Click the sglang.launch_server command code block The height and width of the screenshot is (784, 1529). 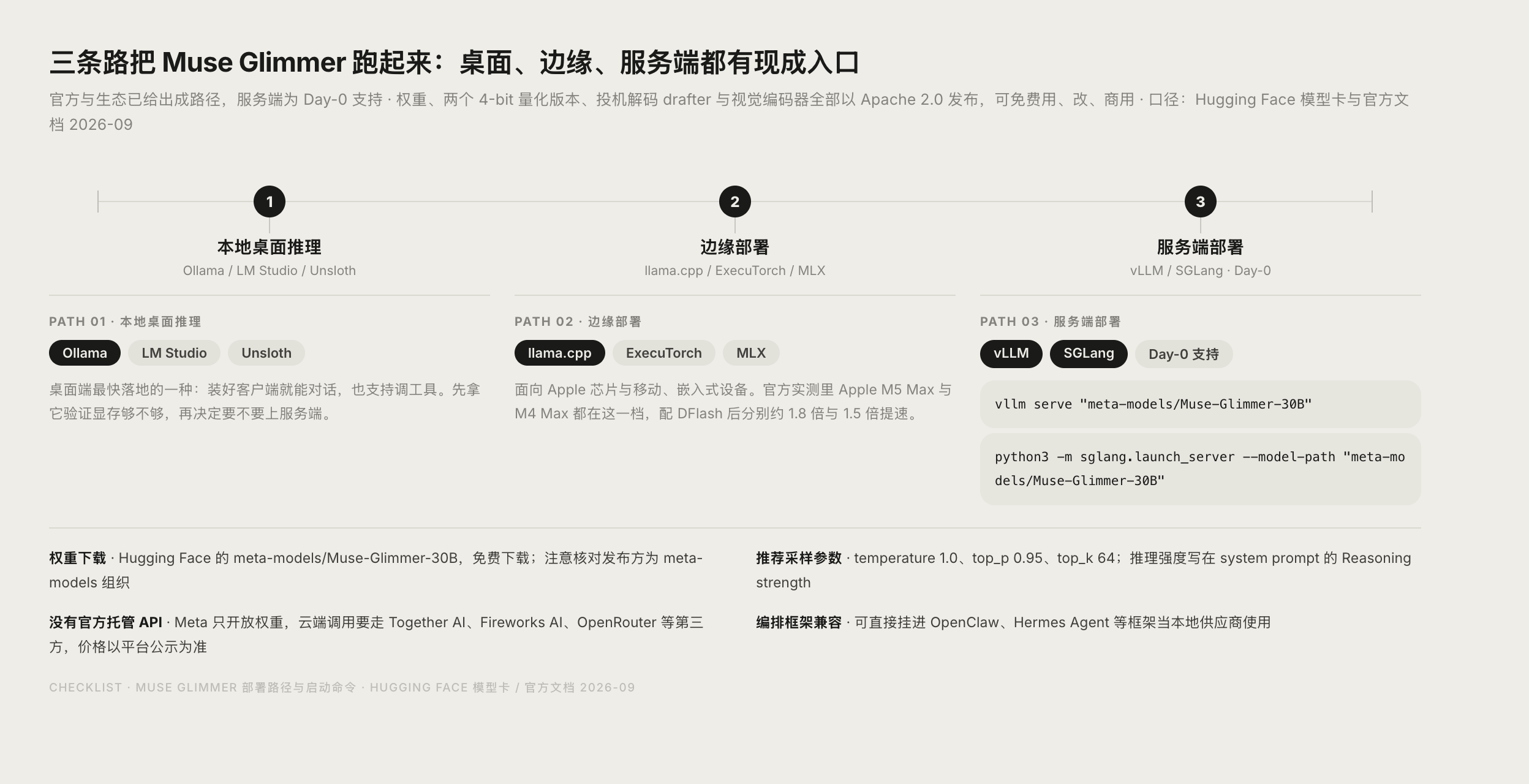click(x=1201, y=469)
